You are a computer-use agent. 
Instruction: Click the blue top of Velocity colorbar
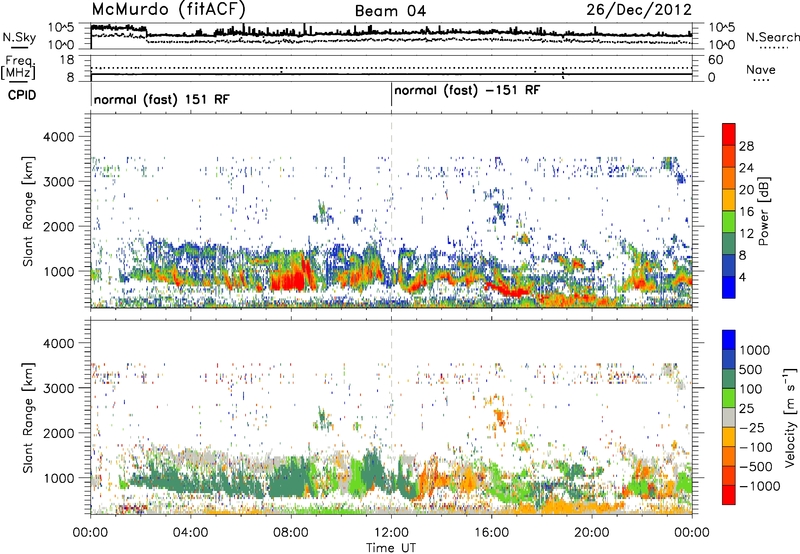[x=729, y=340]
